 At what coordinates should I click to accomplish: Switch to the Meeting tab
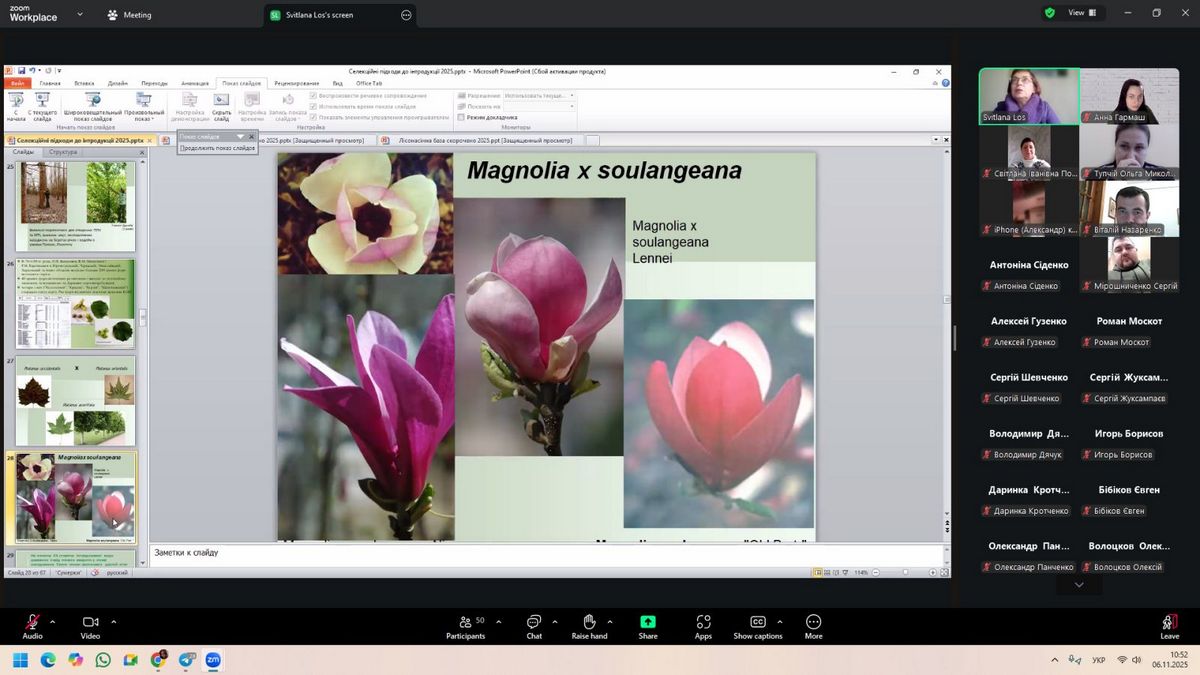click(x=129, y=15)
